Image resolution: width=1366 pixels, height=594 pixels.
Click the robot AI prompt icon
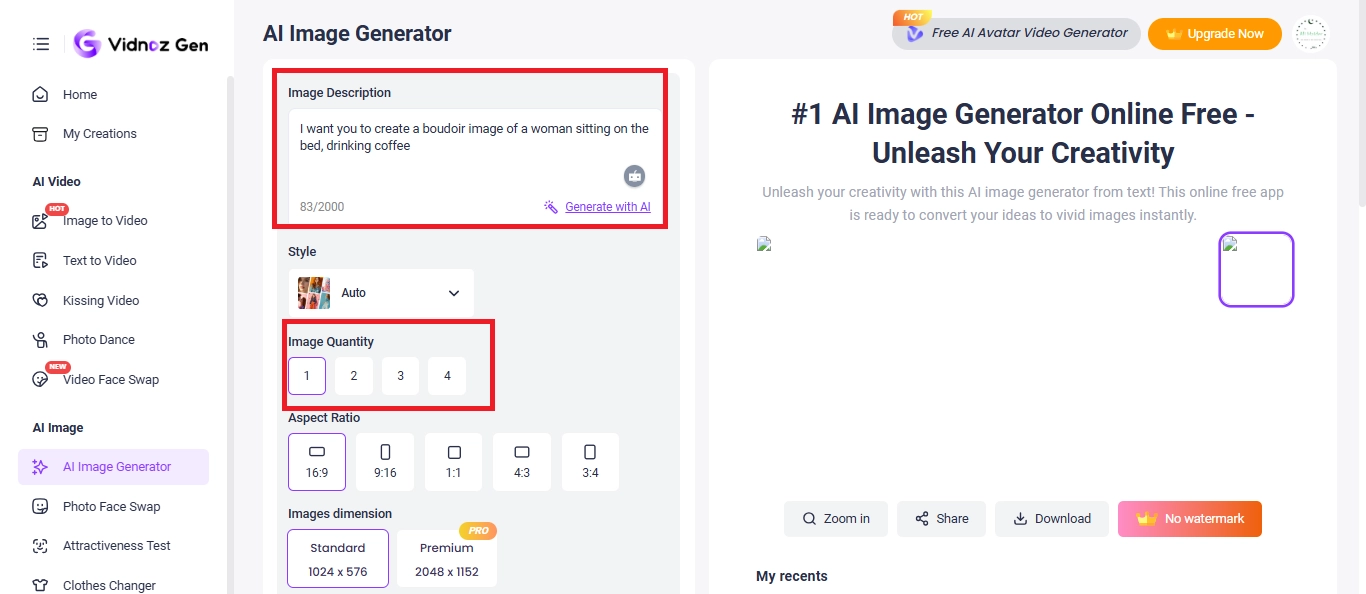pos(634,175)
